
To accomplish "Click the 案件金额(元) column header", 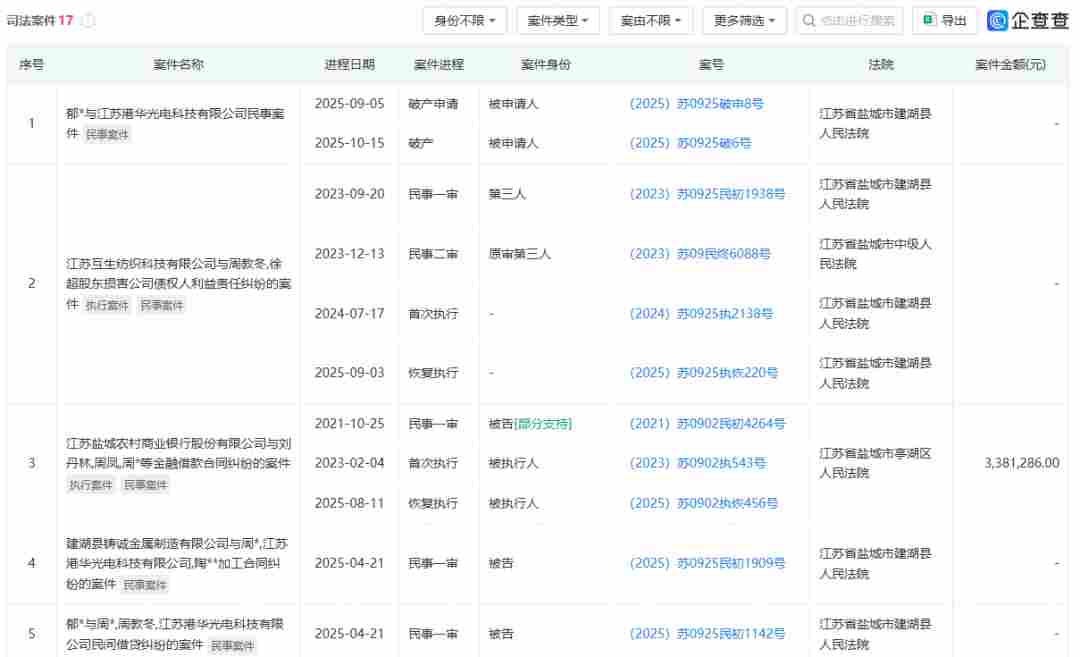I will coord(1010,64).
